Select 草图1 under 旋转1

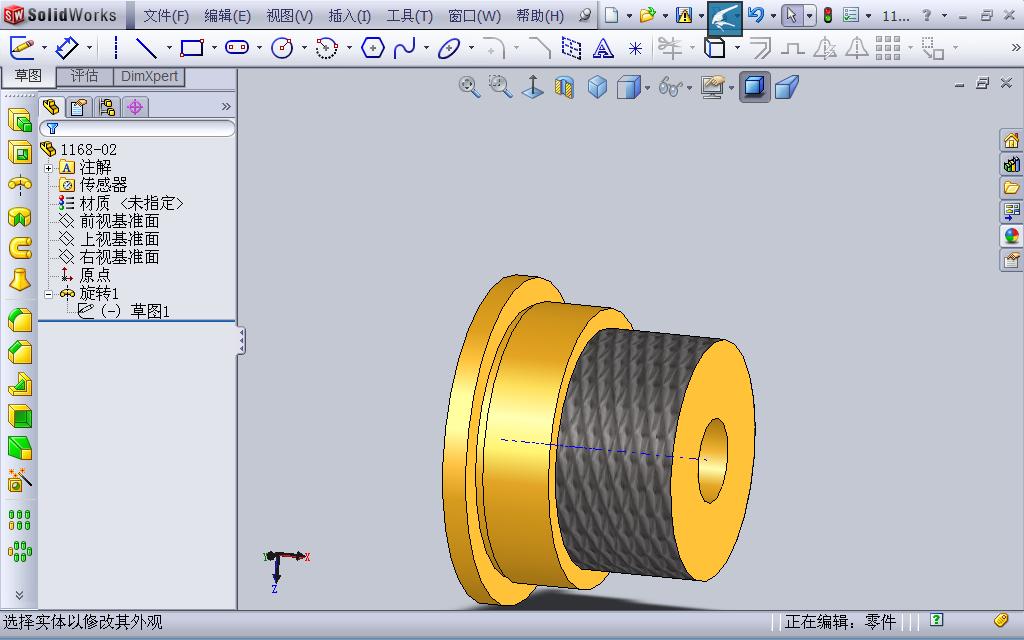coord(150,312)
